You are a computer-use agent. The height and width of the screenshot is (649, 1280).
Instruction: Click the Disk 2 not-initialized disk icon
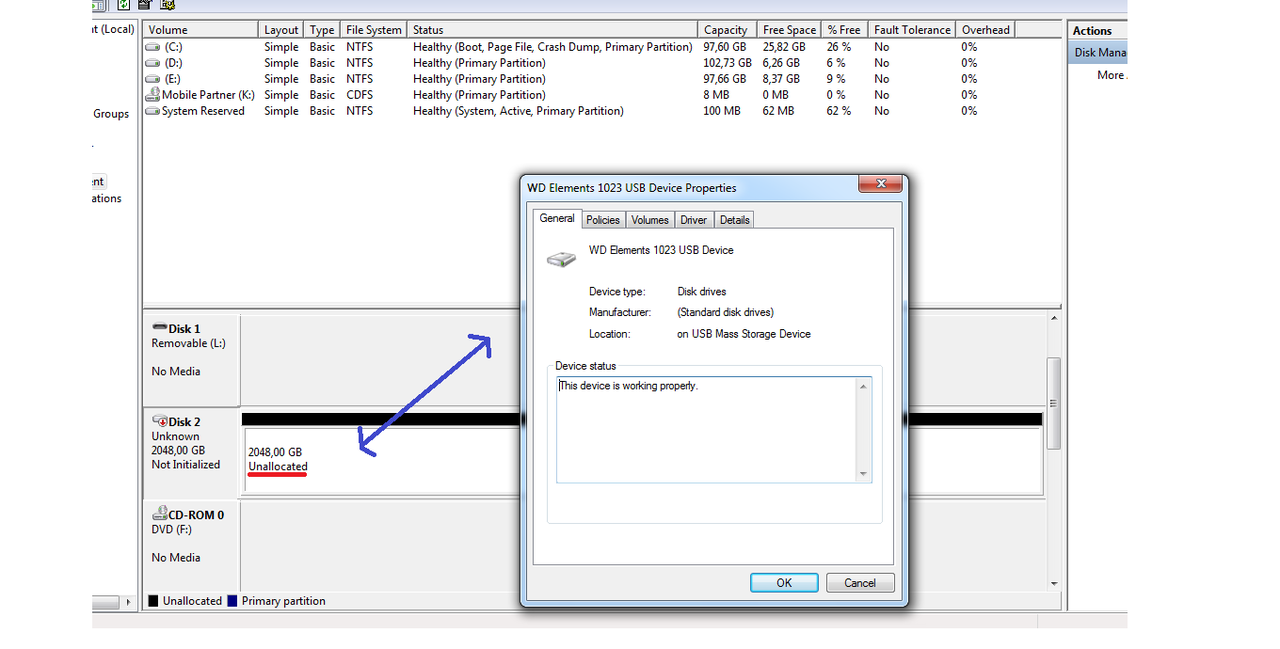159,421
